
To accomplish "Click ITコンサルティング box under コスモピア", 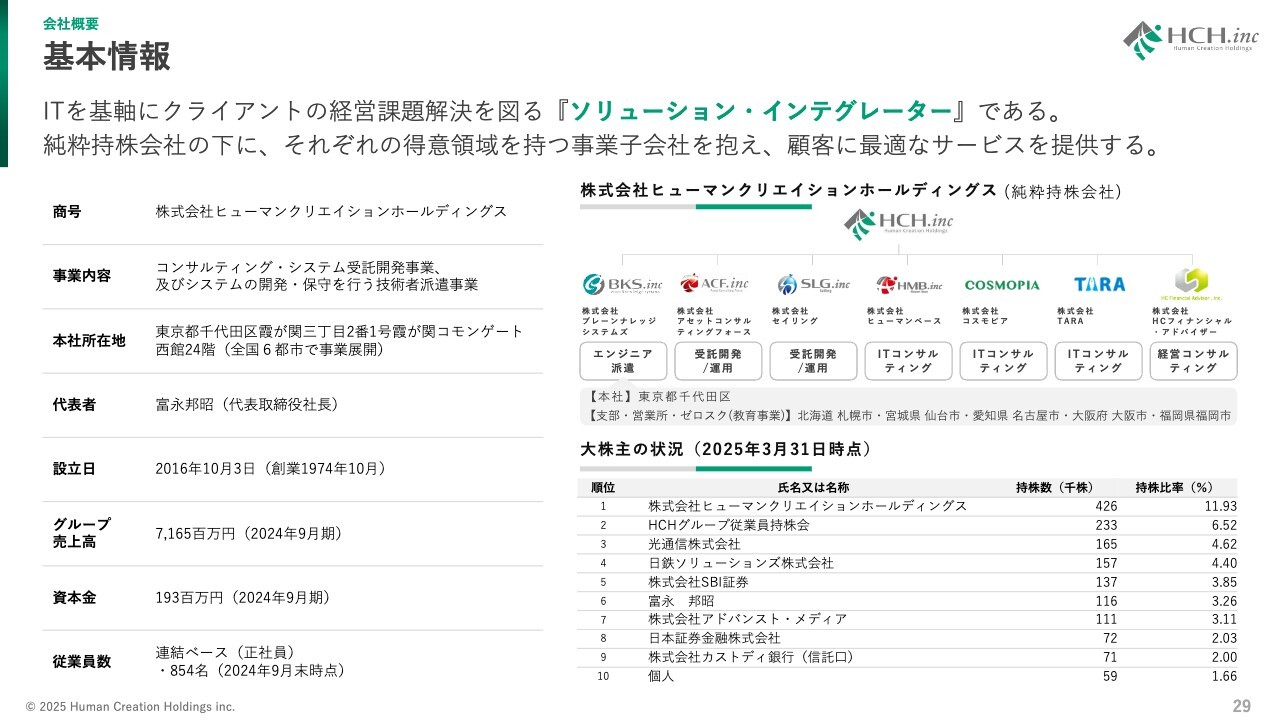I will point(1003,361).
